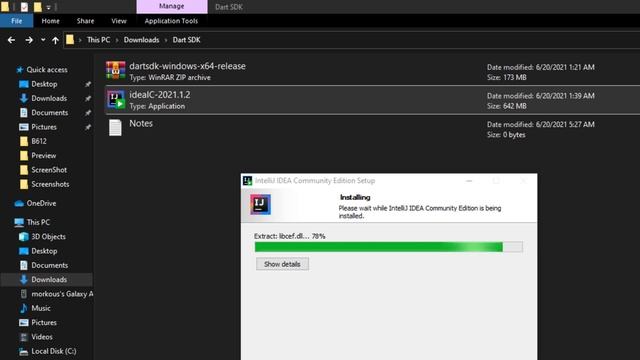Open the Screenshots folder
The image size is (640, 360).
pos(50,184)
